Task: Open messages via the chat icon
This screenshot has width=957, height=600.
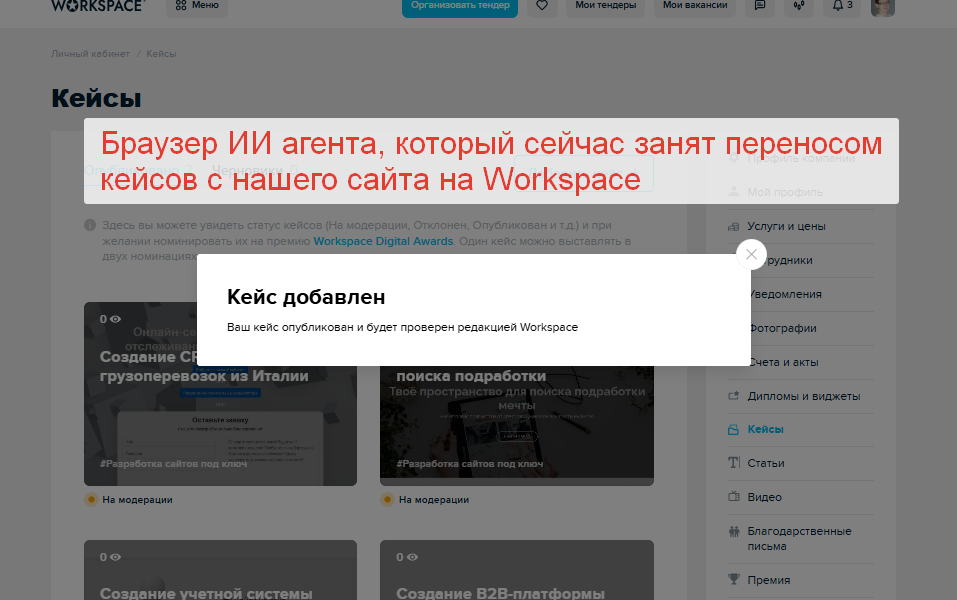Action: pos(760,5)
